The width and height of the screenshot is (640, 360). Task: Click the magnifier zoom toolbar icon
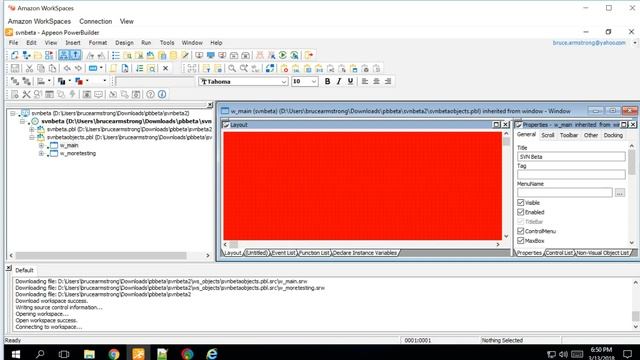click(x=232, y=68)
